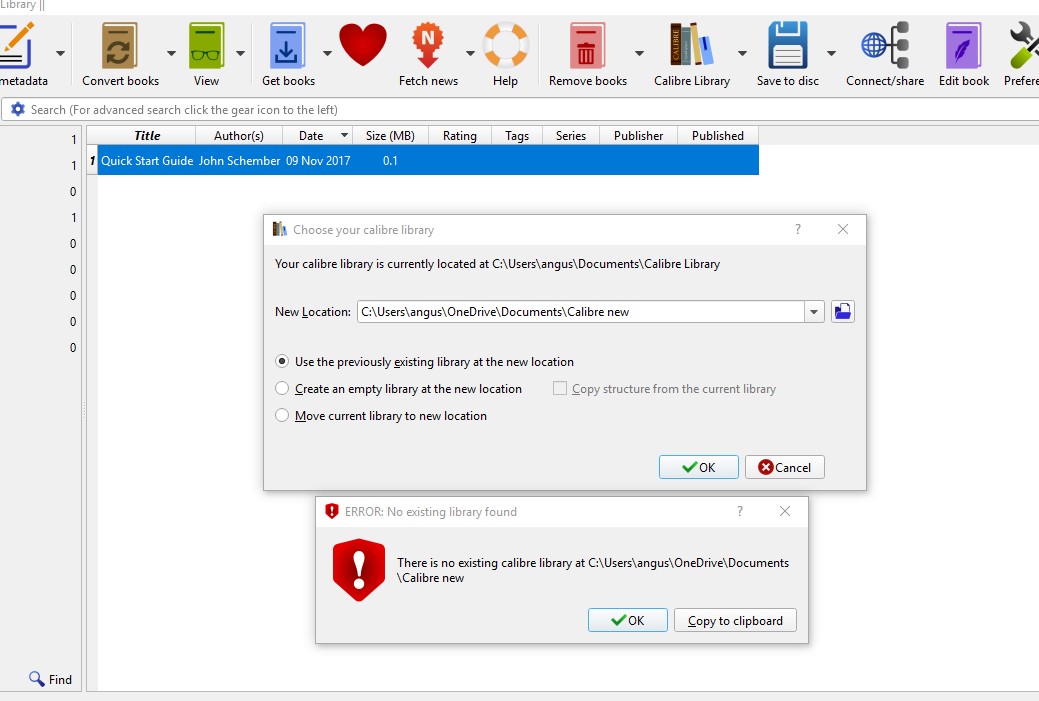Viewport: 1039px width, 701px height.
Task: Open the Remove books dropdown arrow
Action: click(x=639, y=53)
